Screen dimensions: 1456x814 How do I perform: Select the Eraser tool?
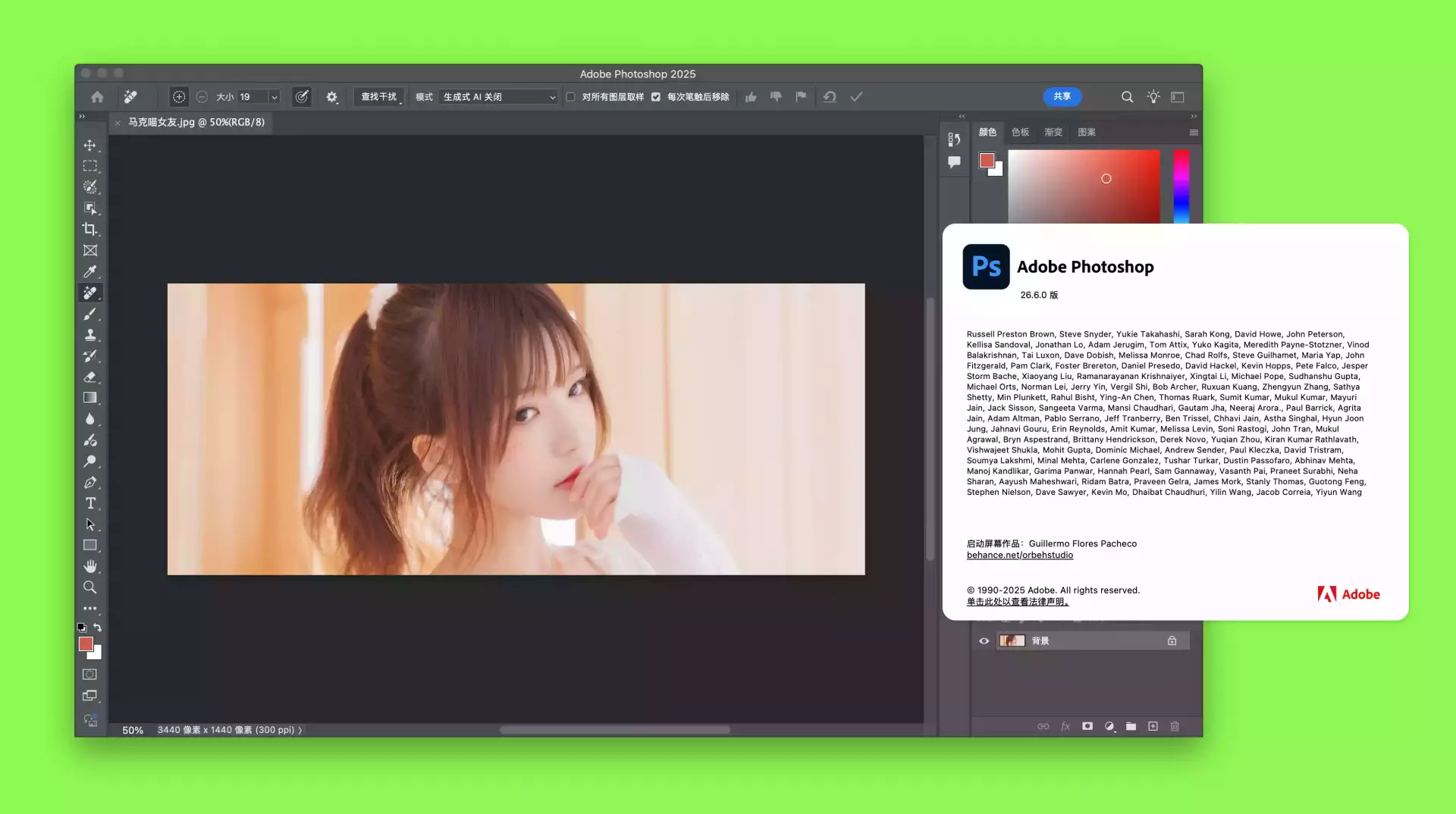pos(90,377)
